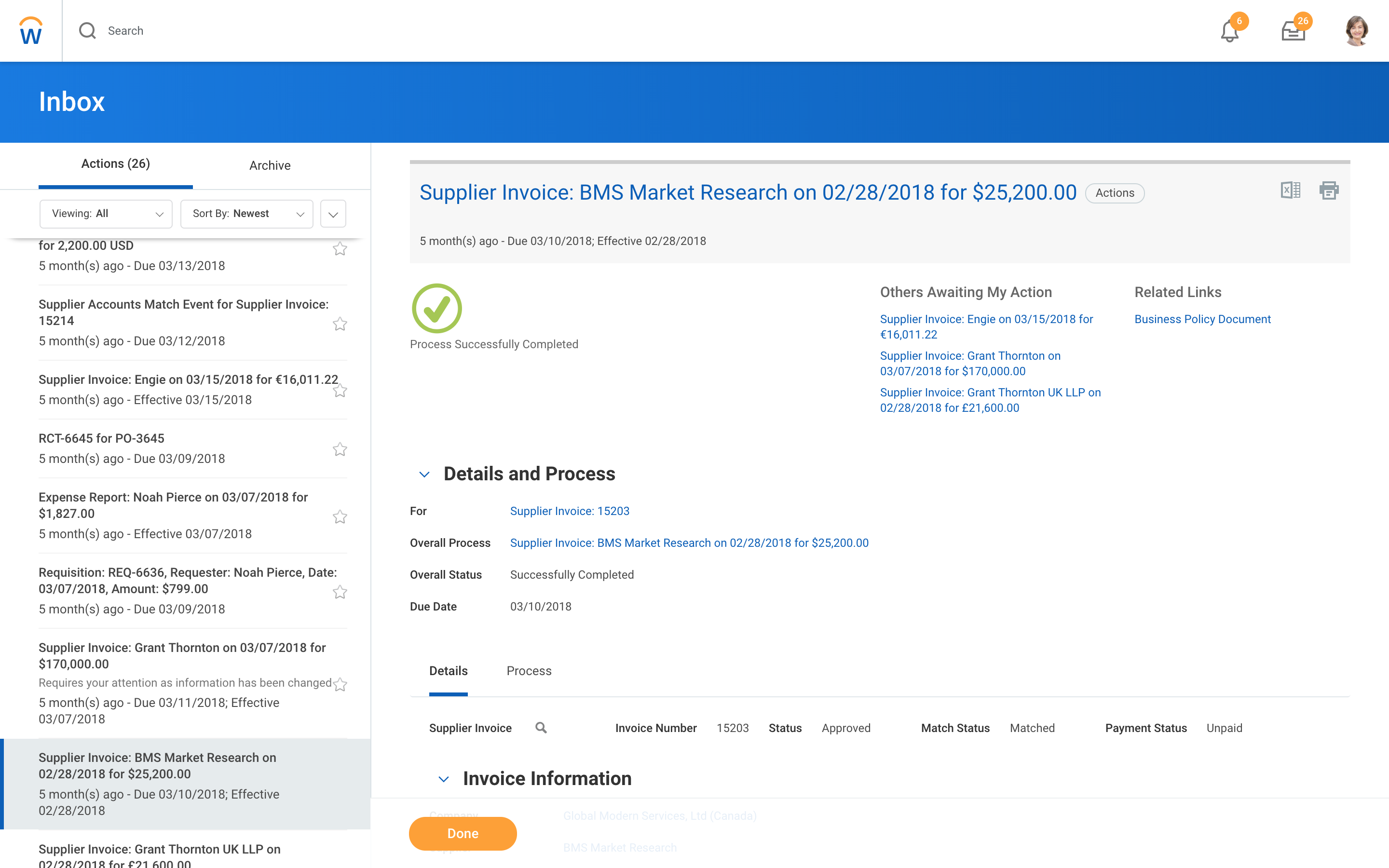This screenshot has width=1389, height=868.
Task: Collapse the Invoice Information section
Action: (x=443, y=779)
